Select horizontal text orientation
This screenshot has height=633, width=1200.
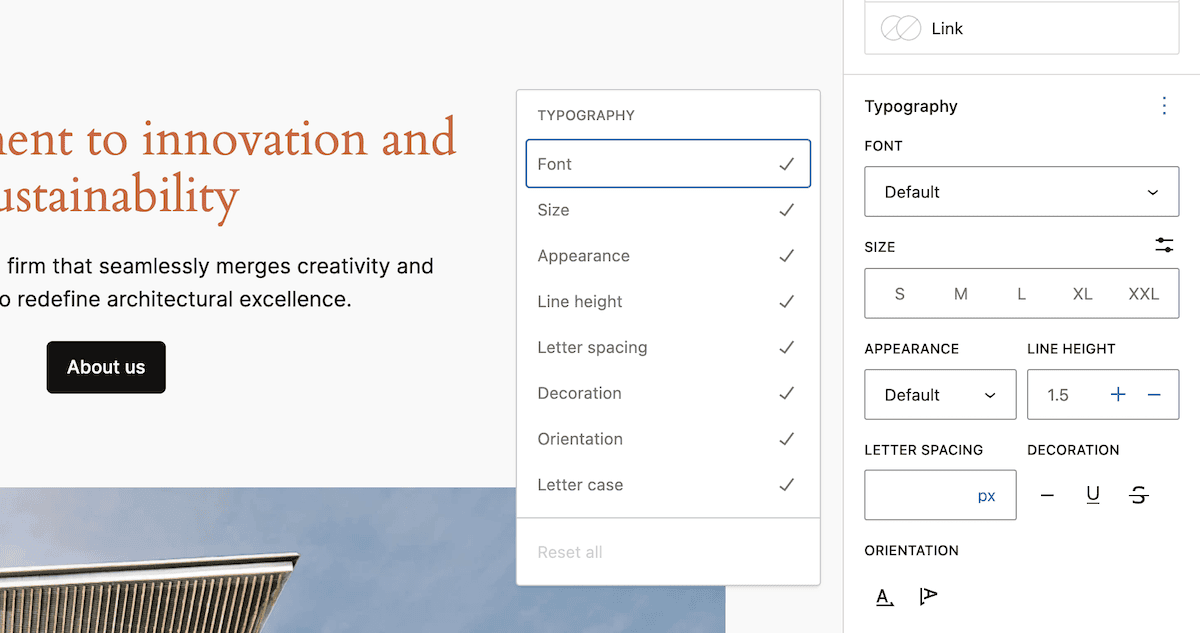(884, 595)
